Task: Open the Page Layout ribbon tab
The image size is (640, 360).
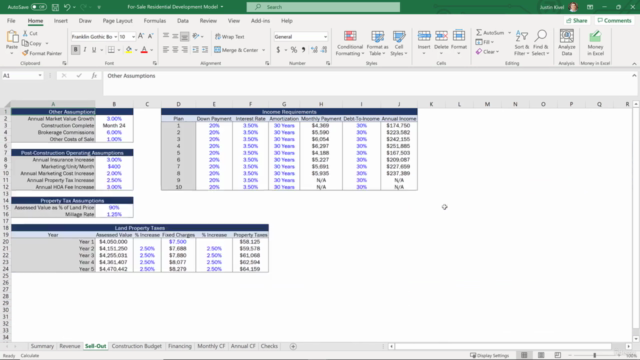Action: pos(118,21)
